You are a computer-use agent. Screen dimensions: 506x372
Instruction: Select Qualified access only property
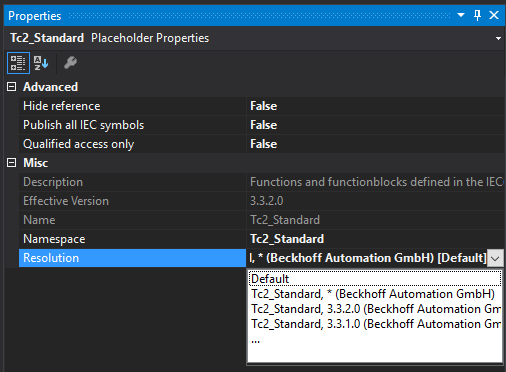tap(132, 144)
